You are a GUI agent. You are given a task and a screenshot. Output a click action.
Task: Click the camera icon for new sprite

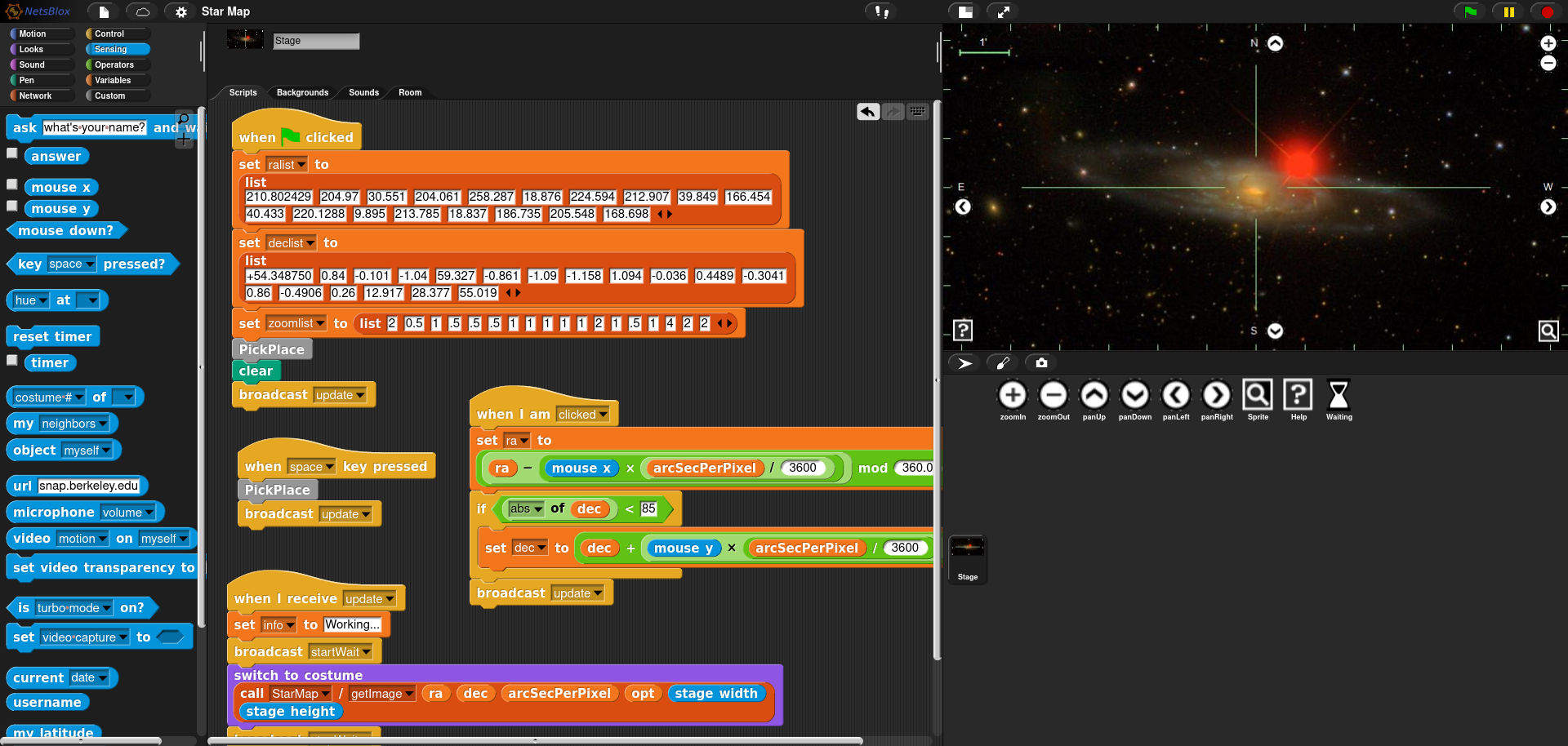click(1041, 362)
